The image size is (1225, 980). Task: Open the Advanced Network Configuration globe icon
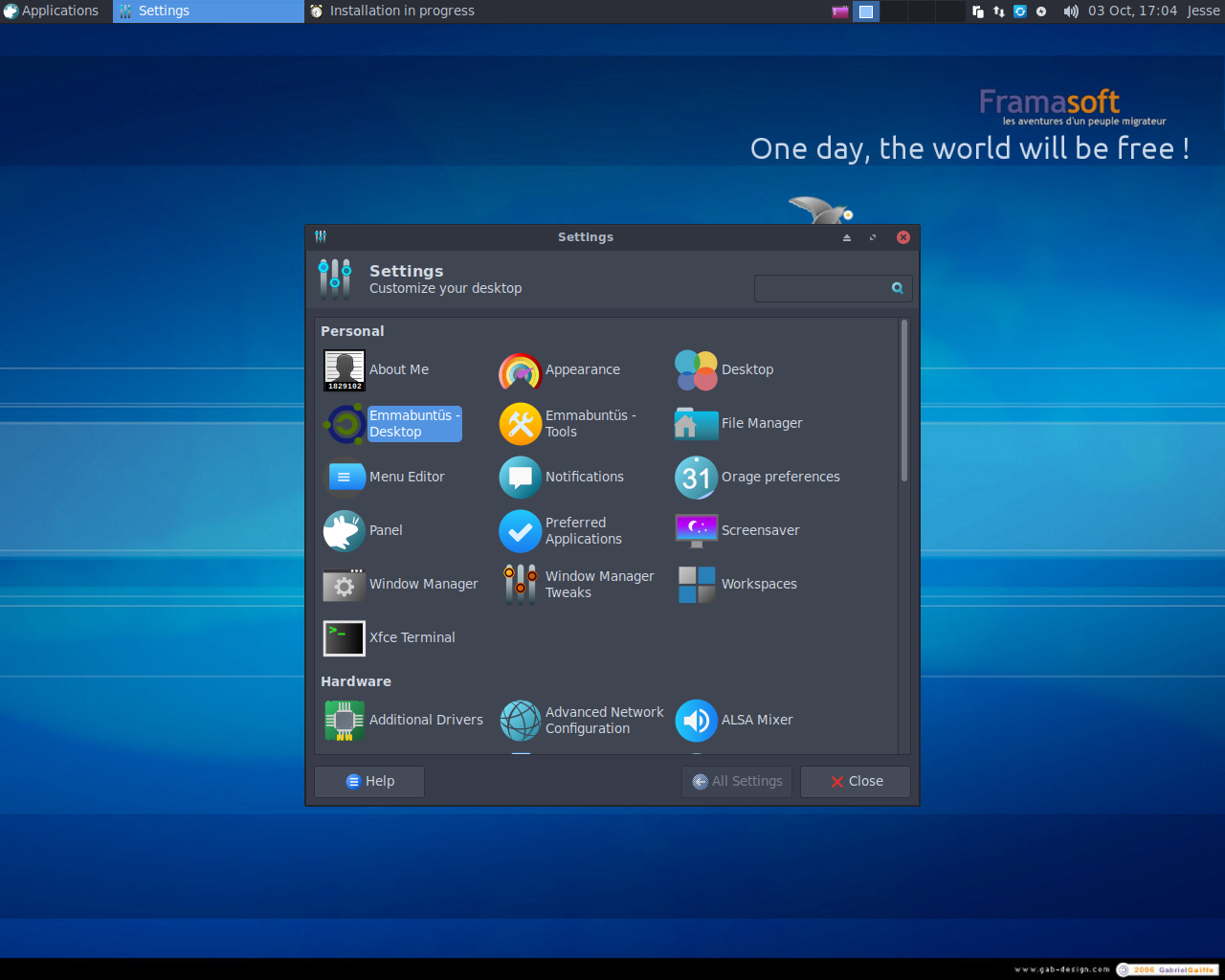coord(521,721)
